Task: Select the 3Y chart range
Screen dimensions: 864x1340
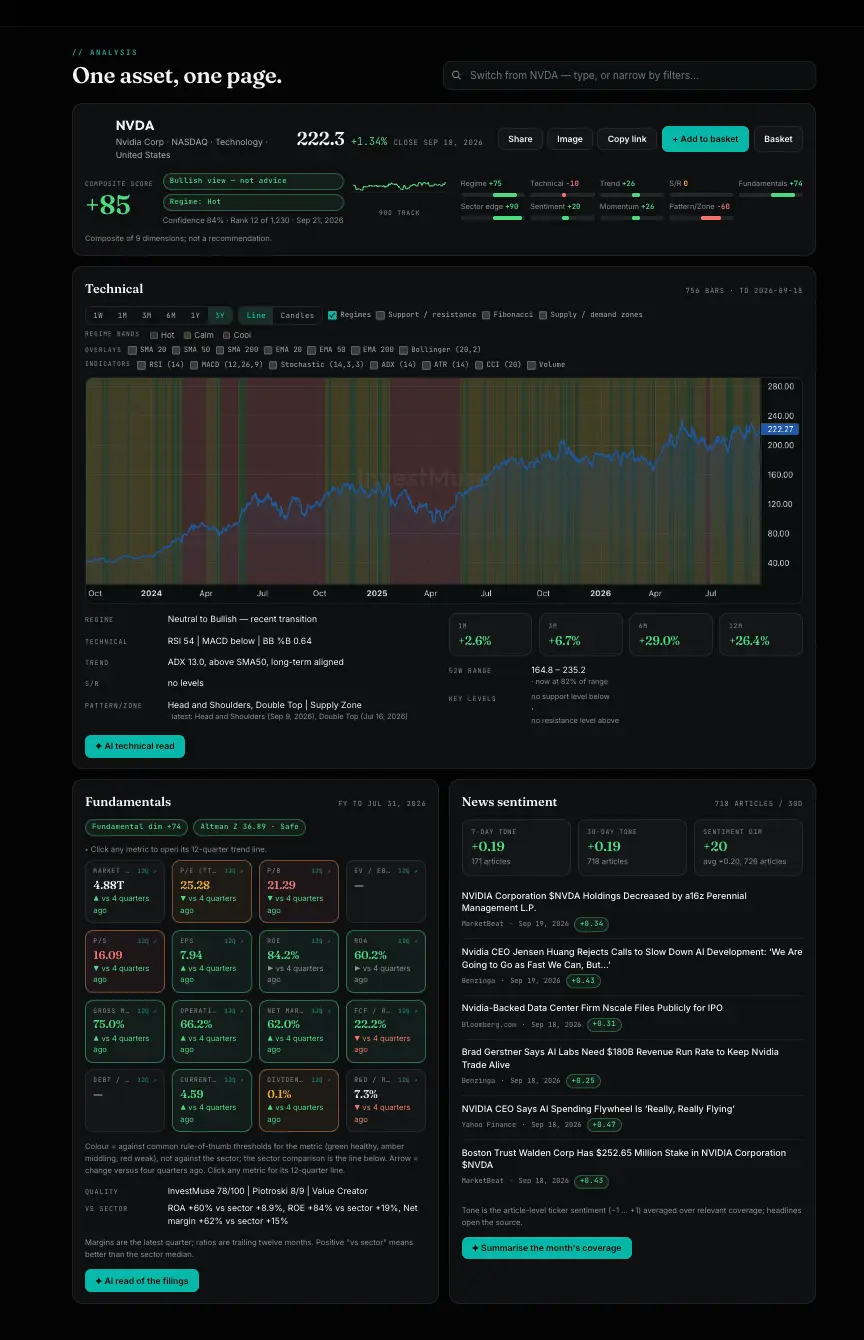Action: [x=220, y=315]
